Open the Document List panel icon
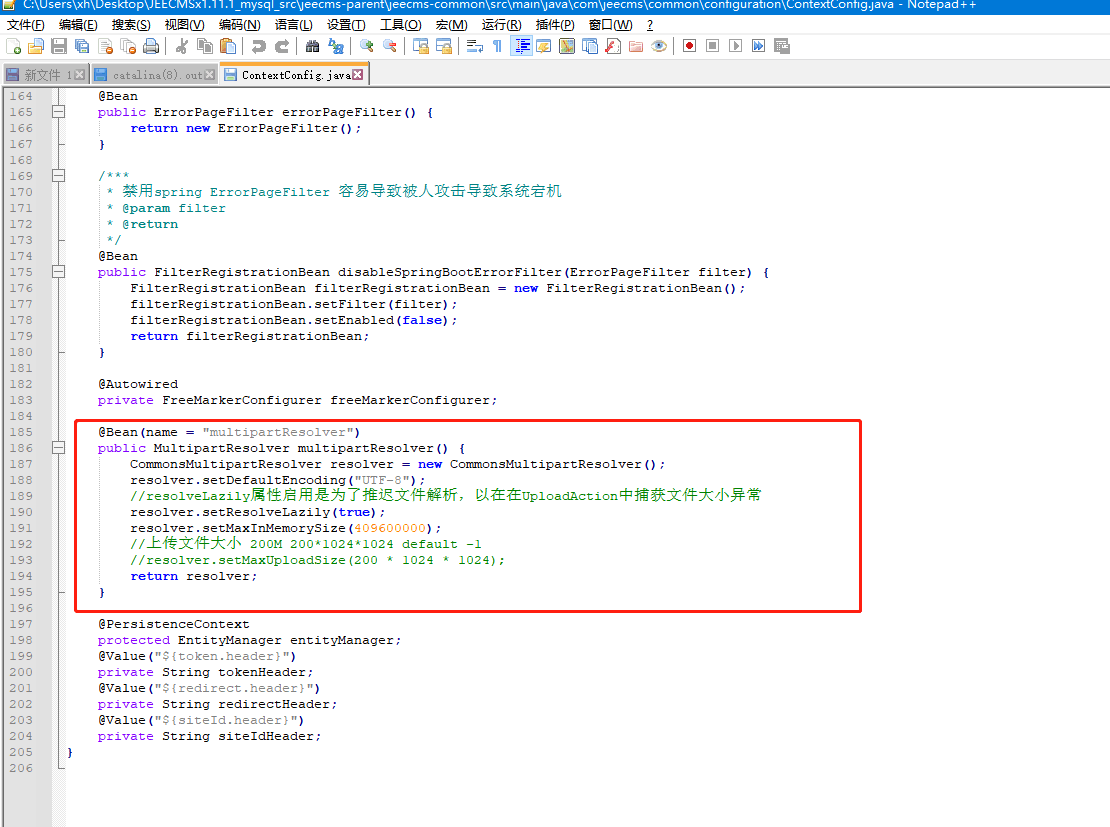 (590, 47)
